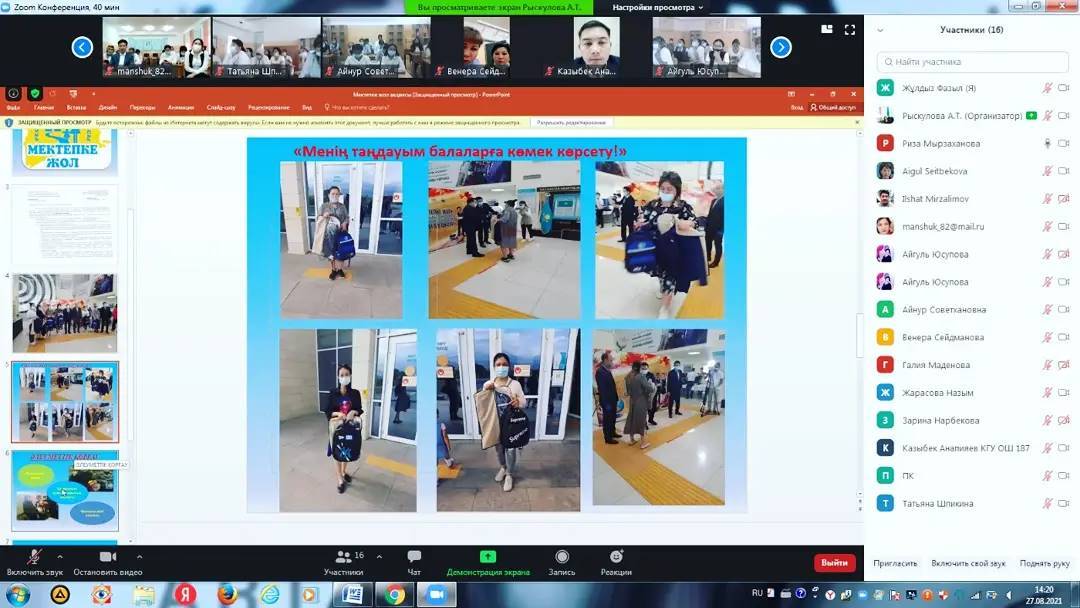Image resolution: width=1080 pixels, height=608 pixels.
Task: Collapse the Участники panel header chevron
Action: [880, 30]
